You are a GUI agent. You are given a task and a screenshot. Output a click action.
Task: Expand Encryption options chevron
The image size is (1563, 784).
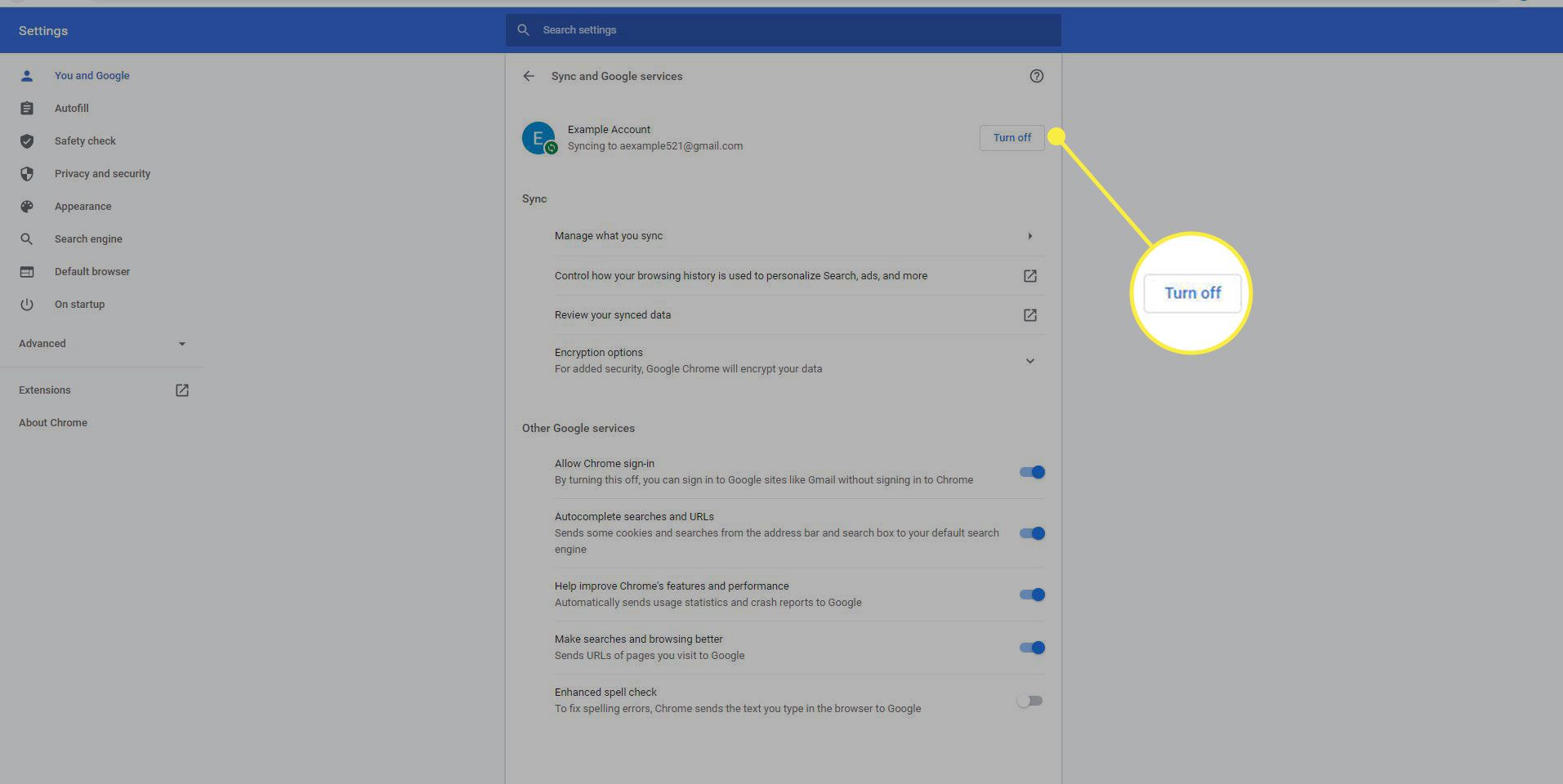point(1030,361)
